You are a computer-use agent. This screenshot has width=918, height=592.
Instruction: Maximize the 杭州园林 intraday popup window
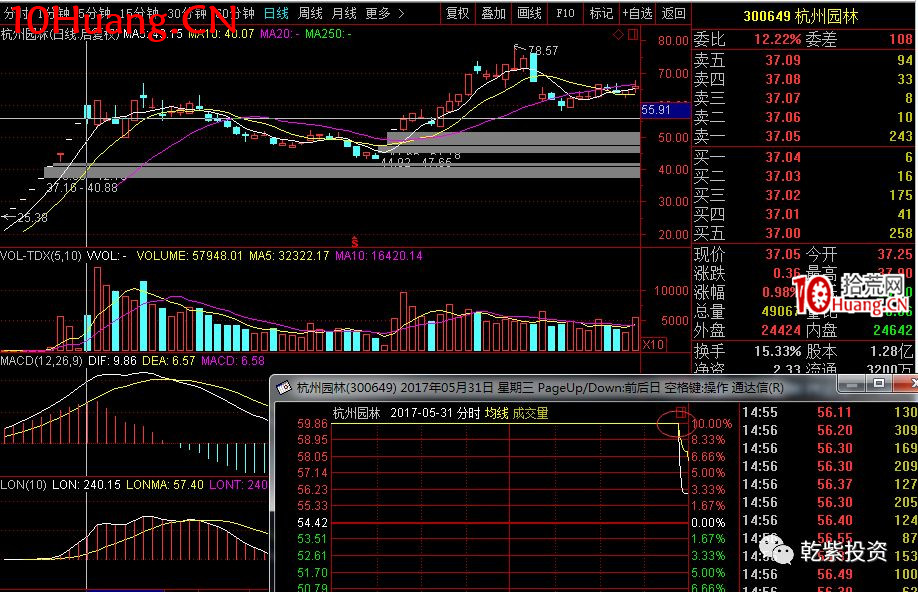pos(879,384)
